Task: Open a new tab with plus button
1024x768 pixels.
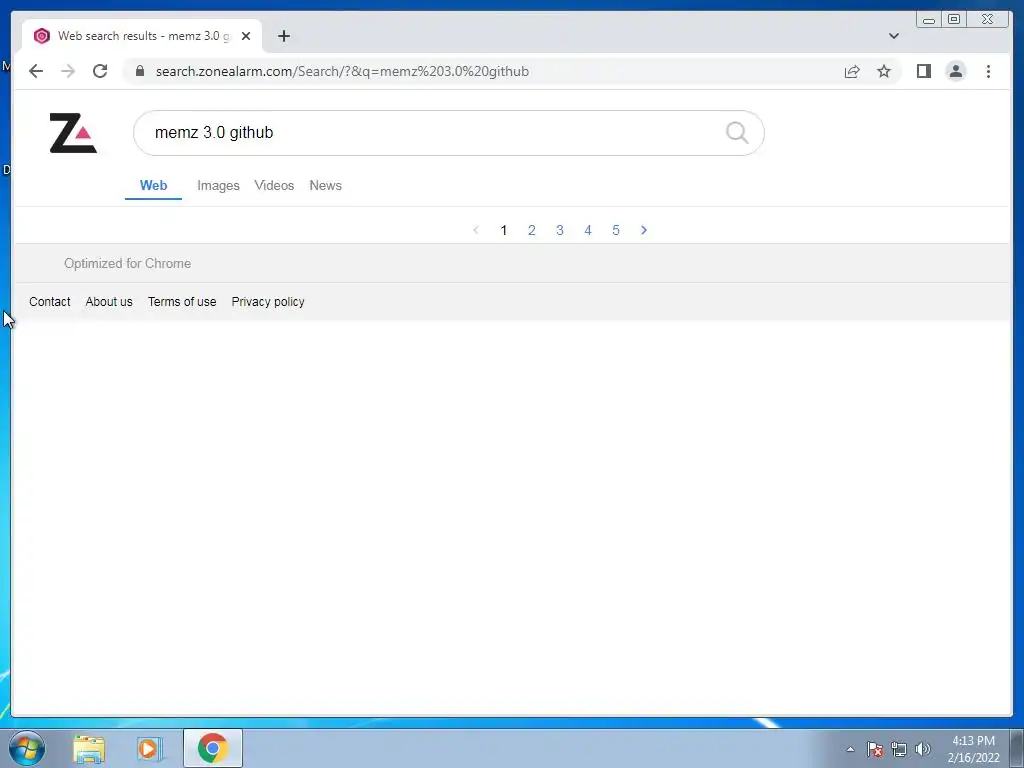Action: pyautogui.click(x=283, y=36)
